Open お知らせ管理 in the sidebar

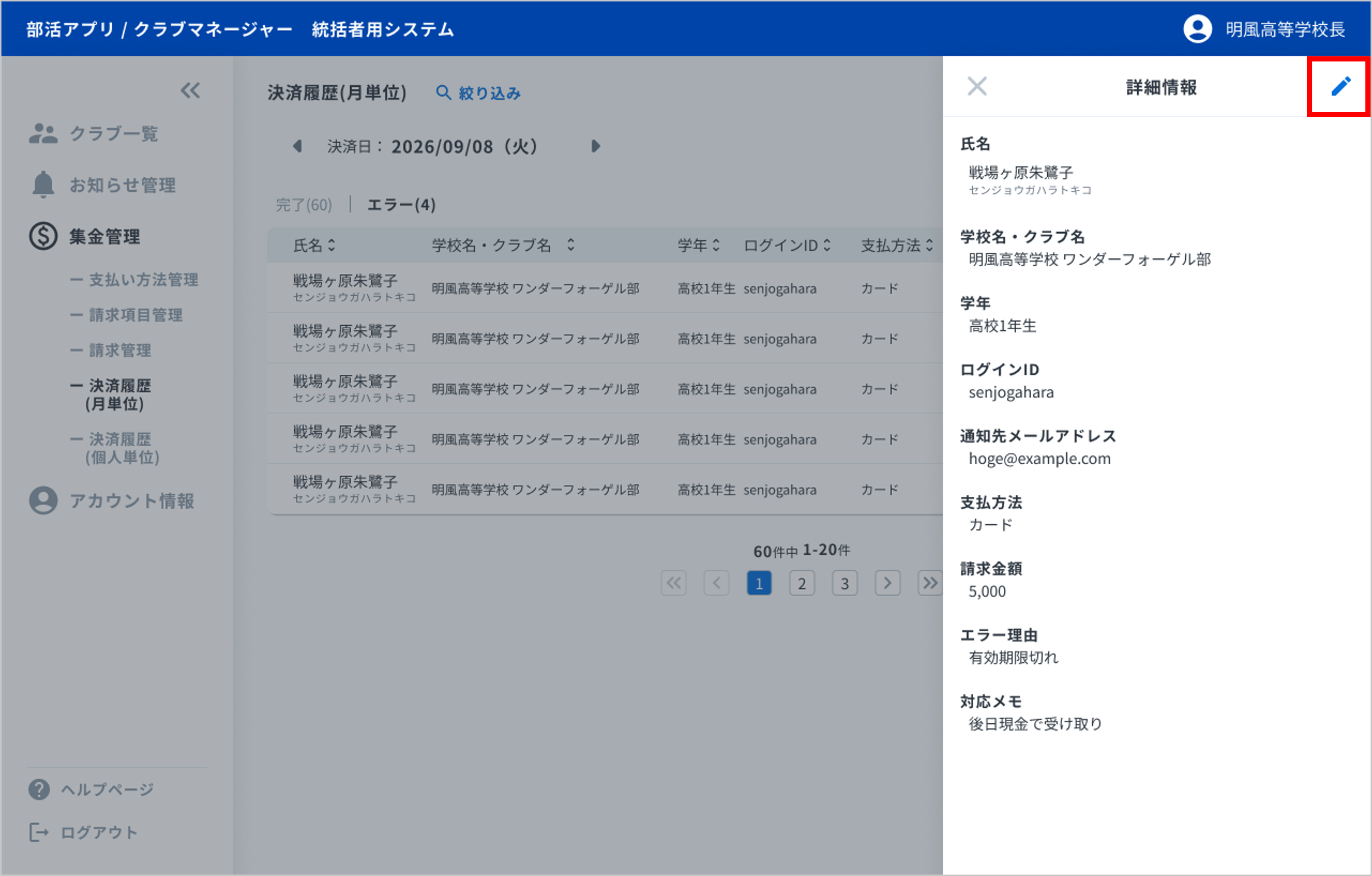click(123, 184)
